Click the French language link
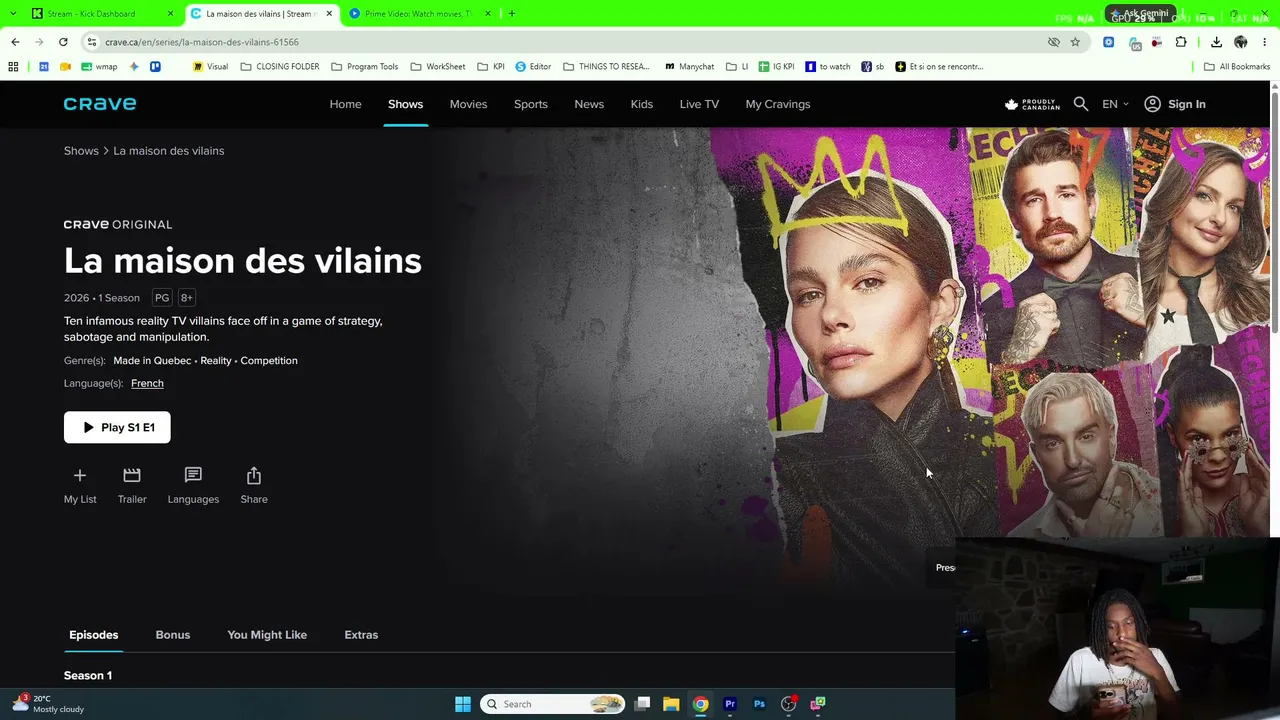The width and height of the screenshot is (1280, 720). click(147, 383)
